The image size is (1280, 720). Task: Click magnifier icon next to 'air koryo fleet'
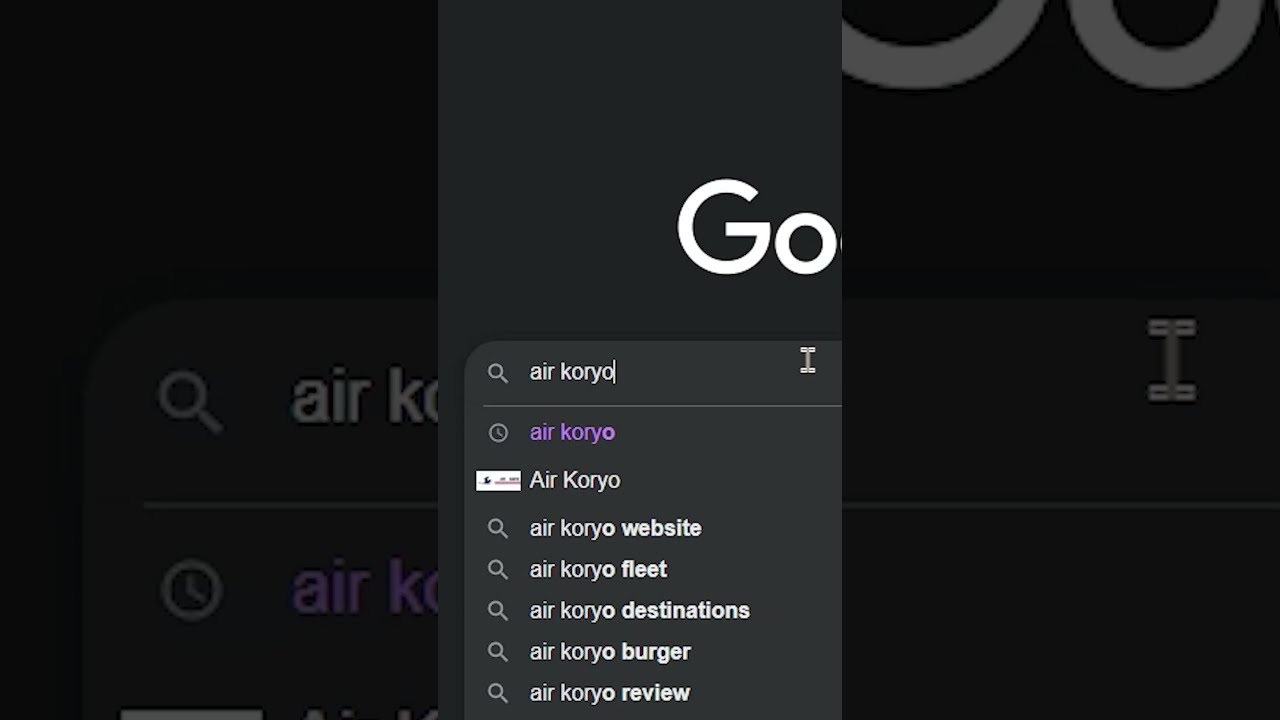click(498, 570)
